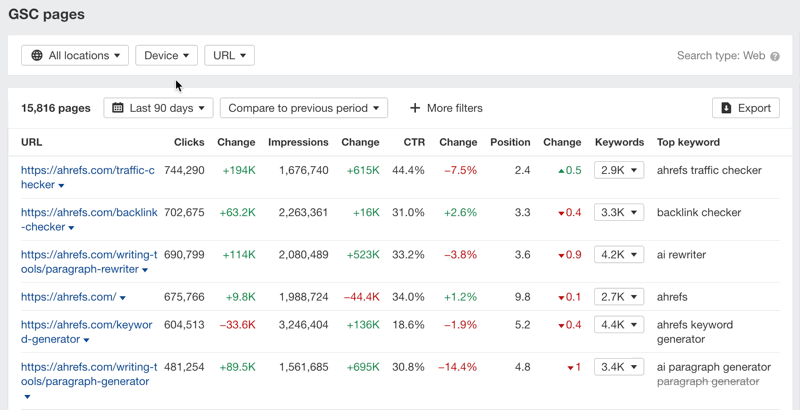
Task: Open the keyword-generator URL link
Action: click(88, 325)
